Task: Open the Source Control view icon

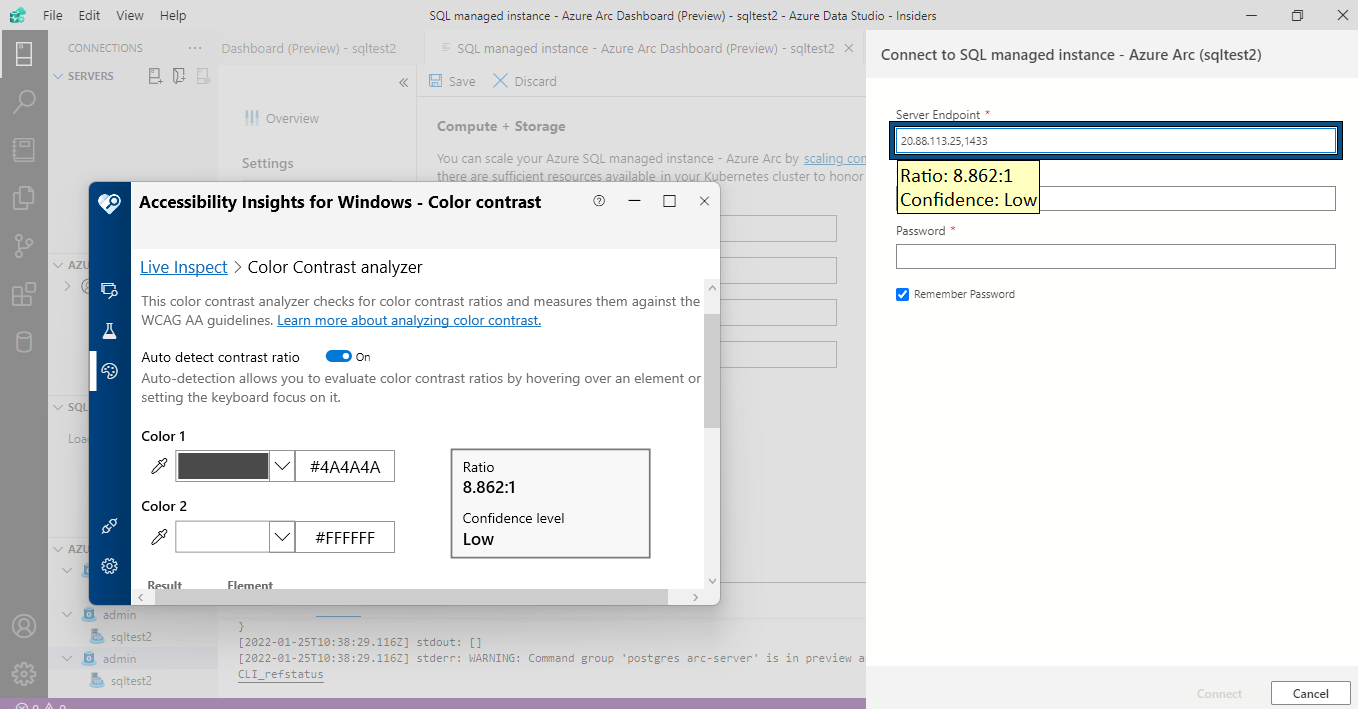Action: click(x=23, y=246)
